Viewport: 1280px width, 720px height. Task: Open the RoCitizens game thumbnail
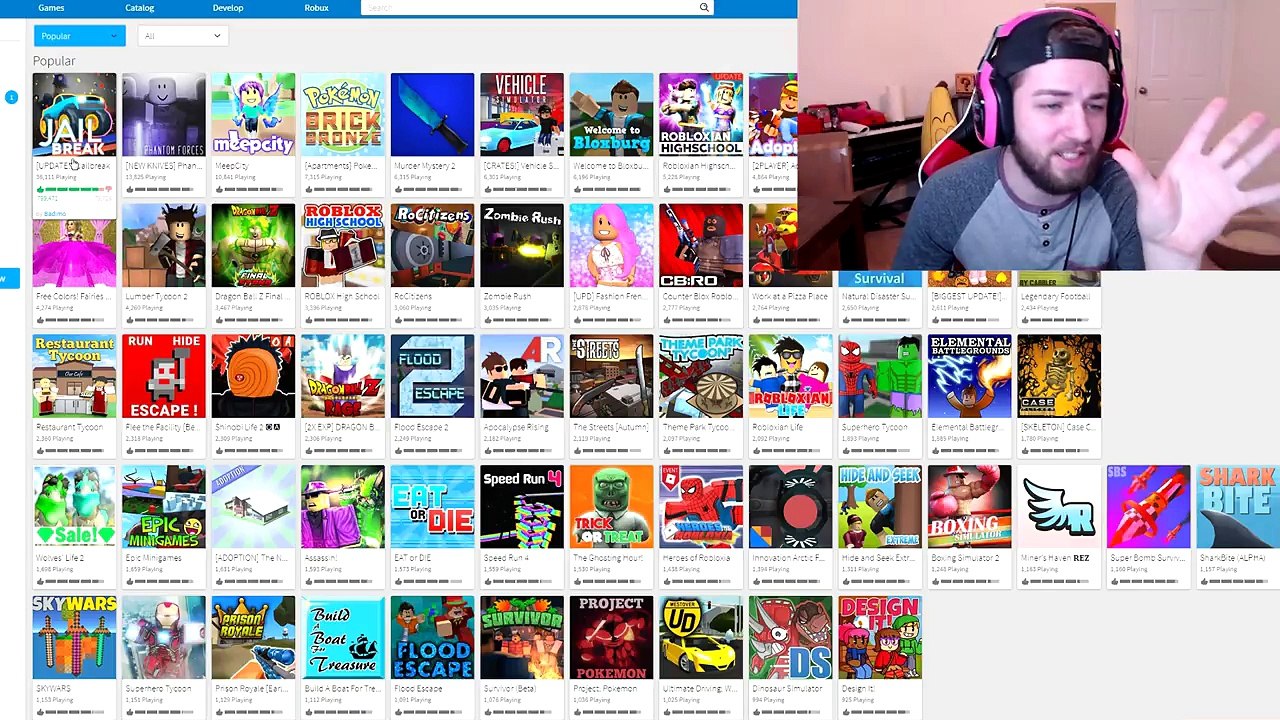(x=432, y=245)
